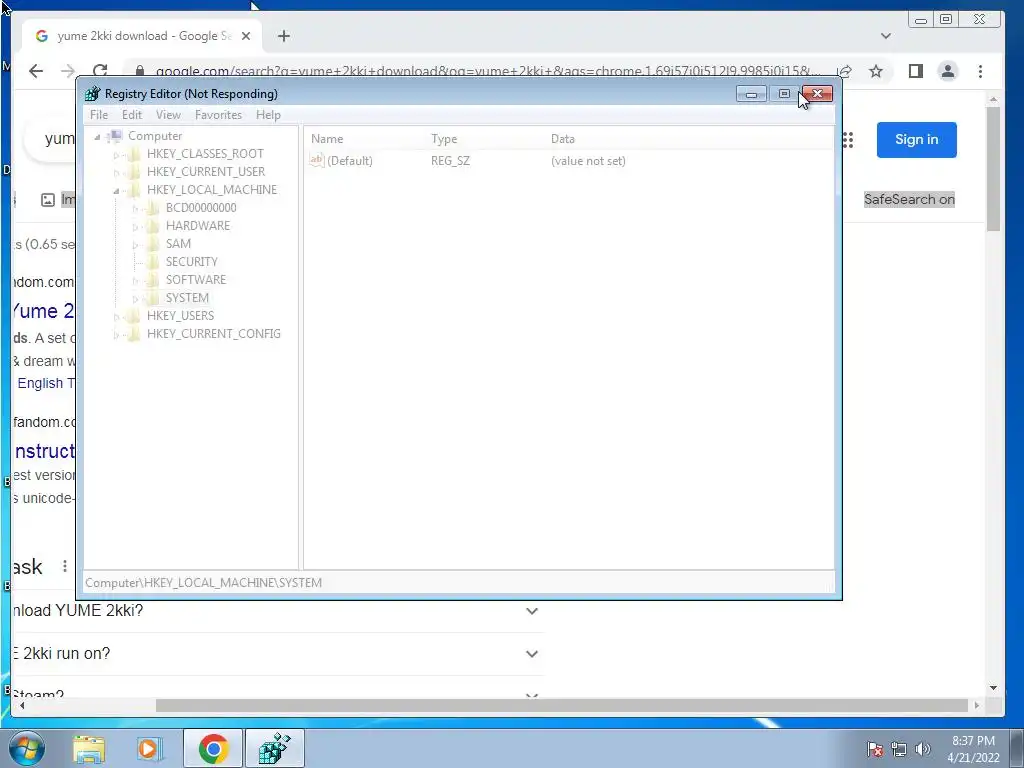Expand the BCD00000000 subkey
Viewport: 1024px width, 768px height.
pyautogui.click(x=135, y=208)
